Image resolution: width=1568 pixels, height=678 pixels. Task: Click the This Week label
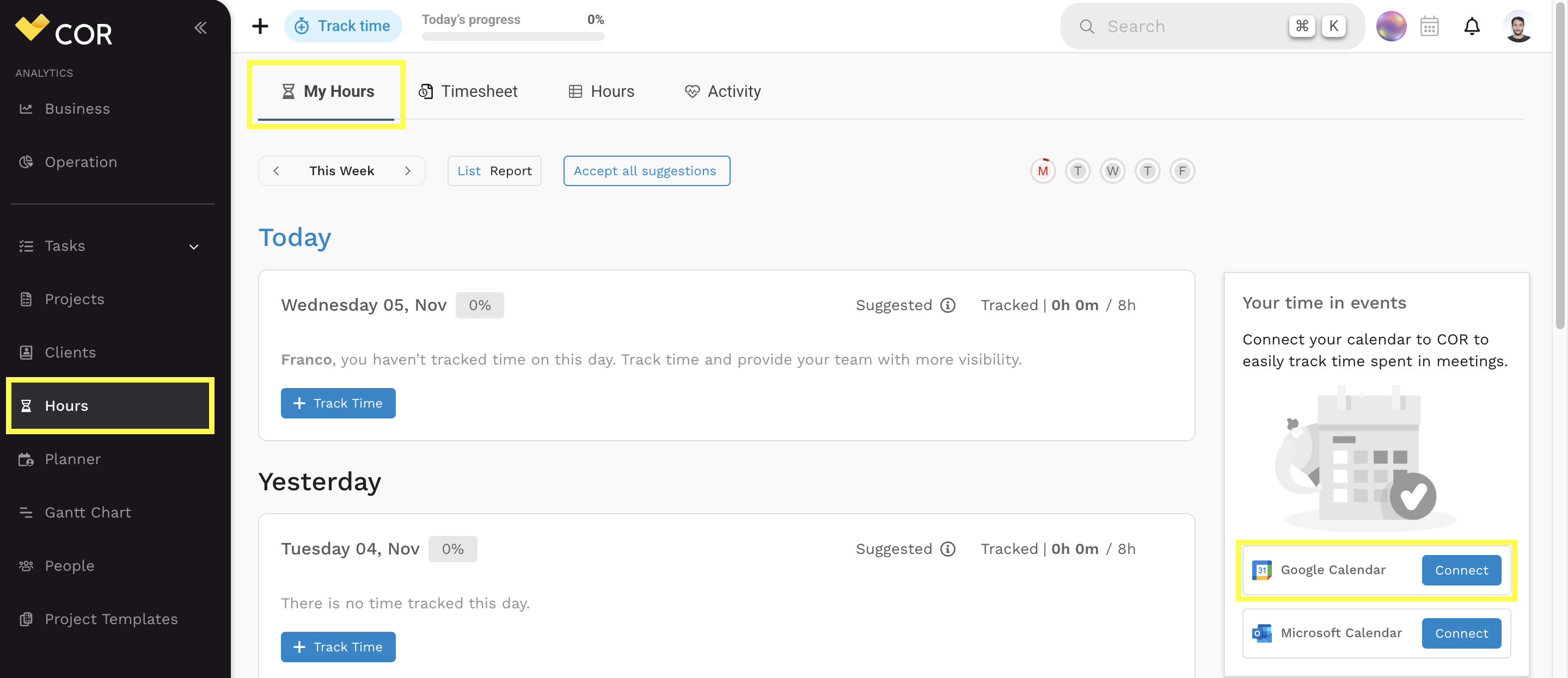[x=341, y=171]
